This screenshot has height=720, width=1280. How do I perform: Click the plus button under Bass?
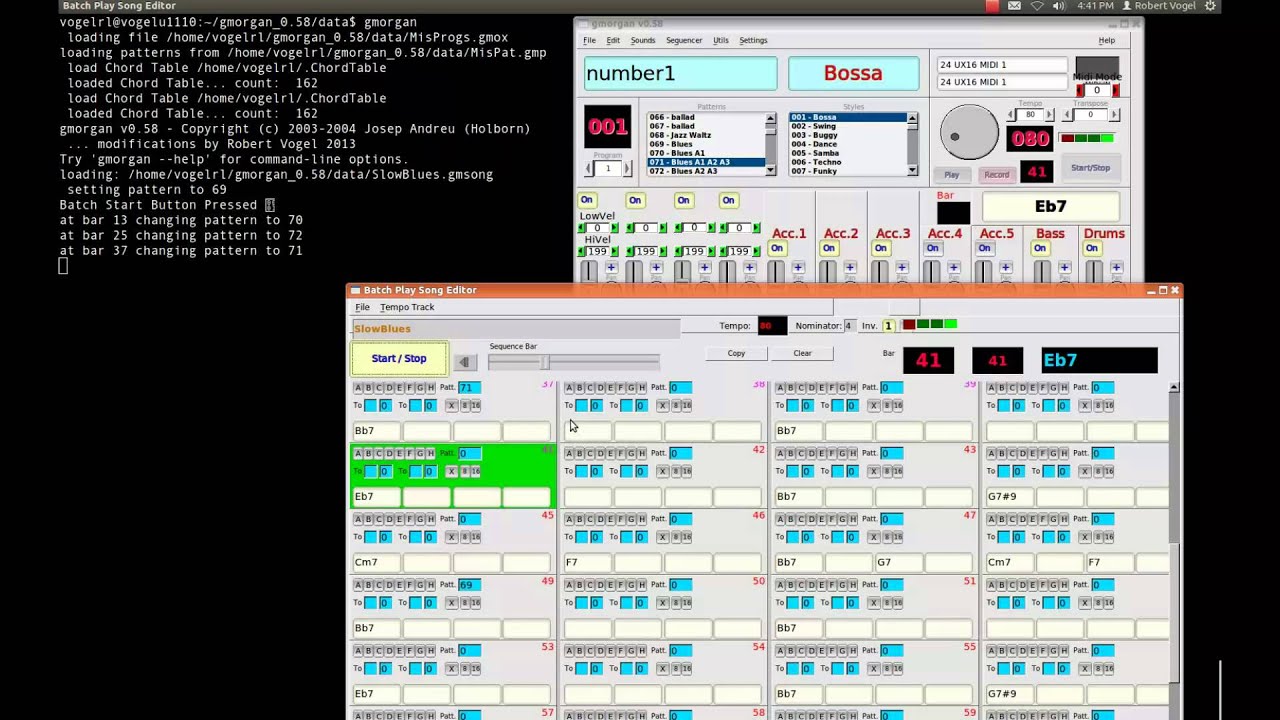point(1064,268)
